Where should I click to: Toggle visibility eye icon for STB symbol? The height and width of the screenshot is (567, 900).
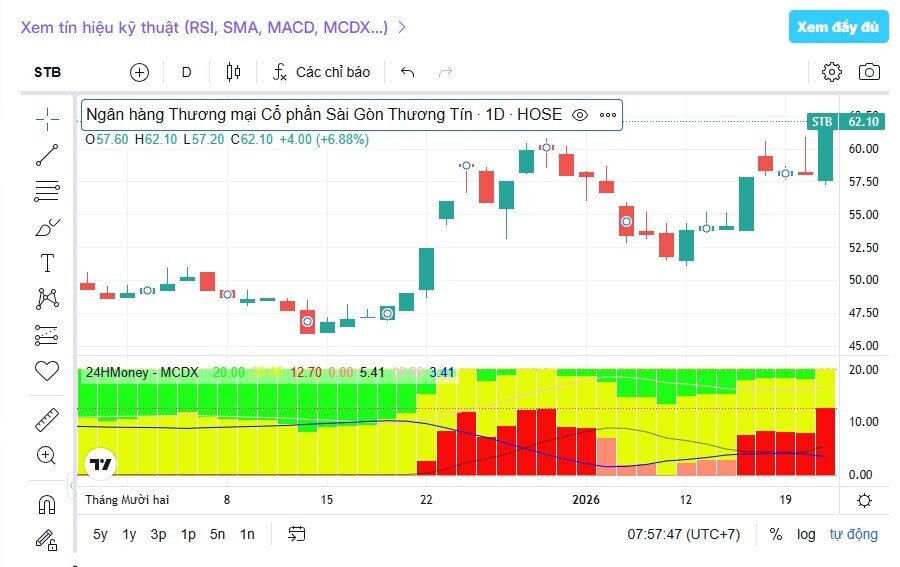click(x=579, y=115)
